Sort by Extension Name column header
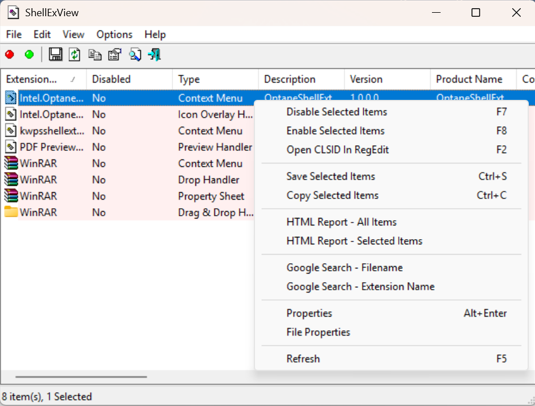 click(x=43, y=79)
